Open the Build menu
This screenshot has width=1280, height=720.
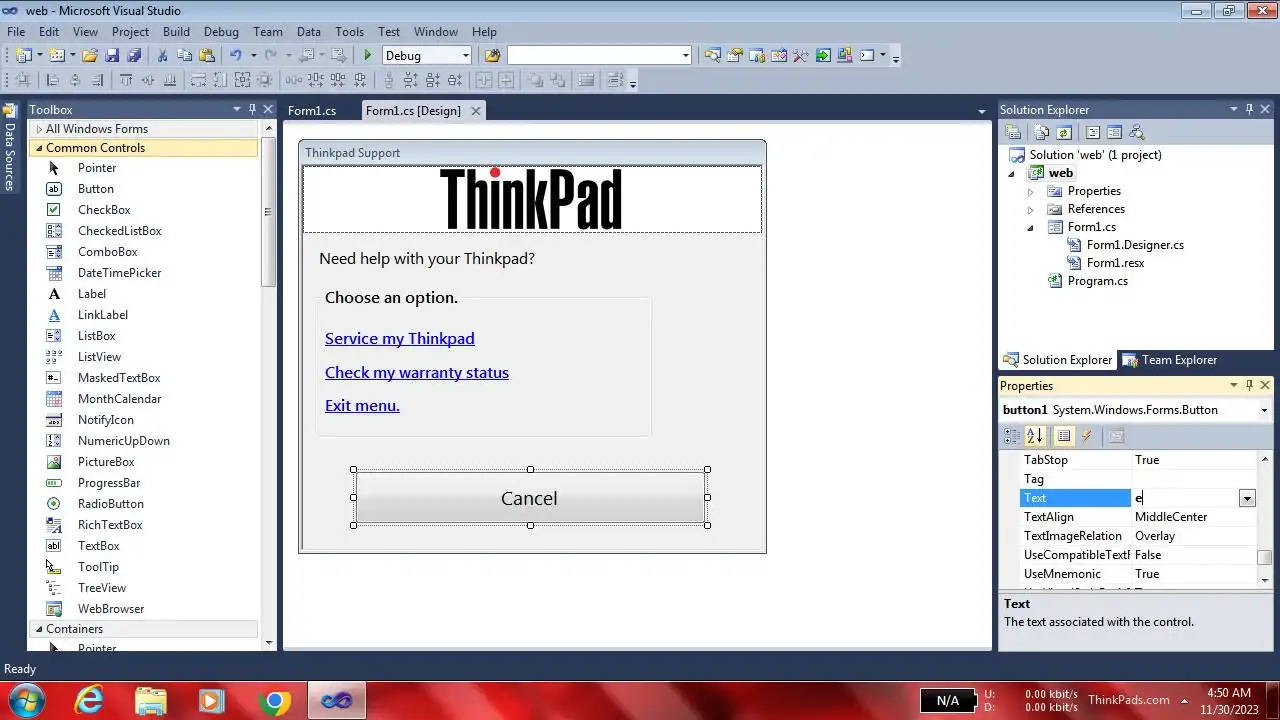click(x=176, y=32)
